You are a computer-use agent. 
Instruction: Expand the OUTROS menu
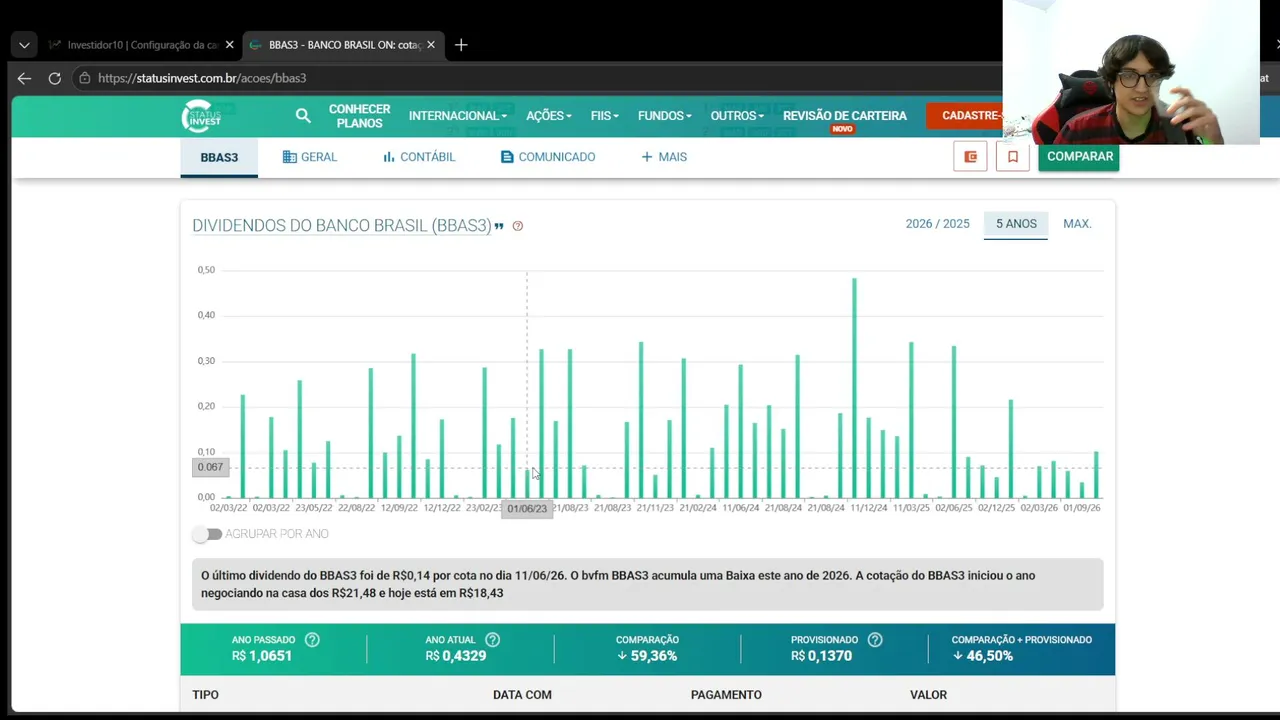tap(737, 116)
